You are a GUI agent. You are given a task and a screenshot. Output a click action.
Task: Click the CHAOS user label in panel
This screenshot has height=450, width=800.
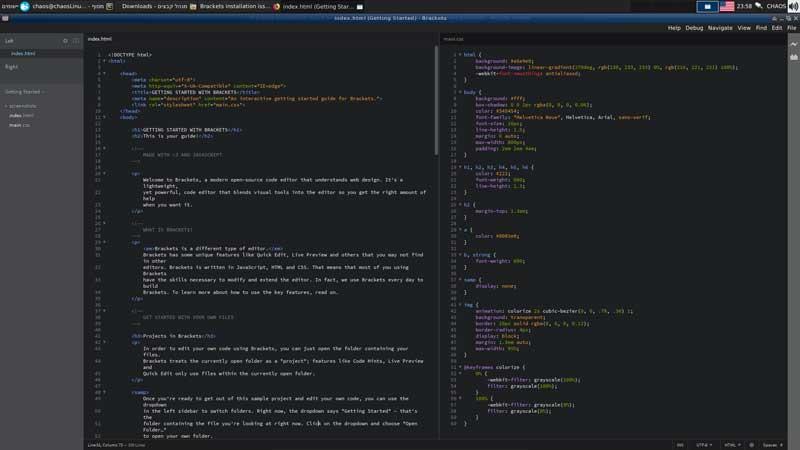776,6
